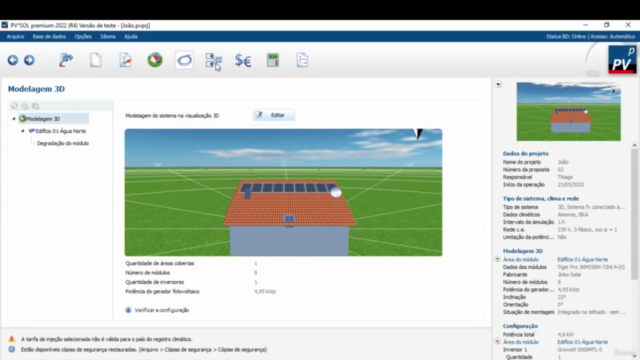
Task: Click the restored backup copies info message
Action: tap(144, 350)
